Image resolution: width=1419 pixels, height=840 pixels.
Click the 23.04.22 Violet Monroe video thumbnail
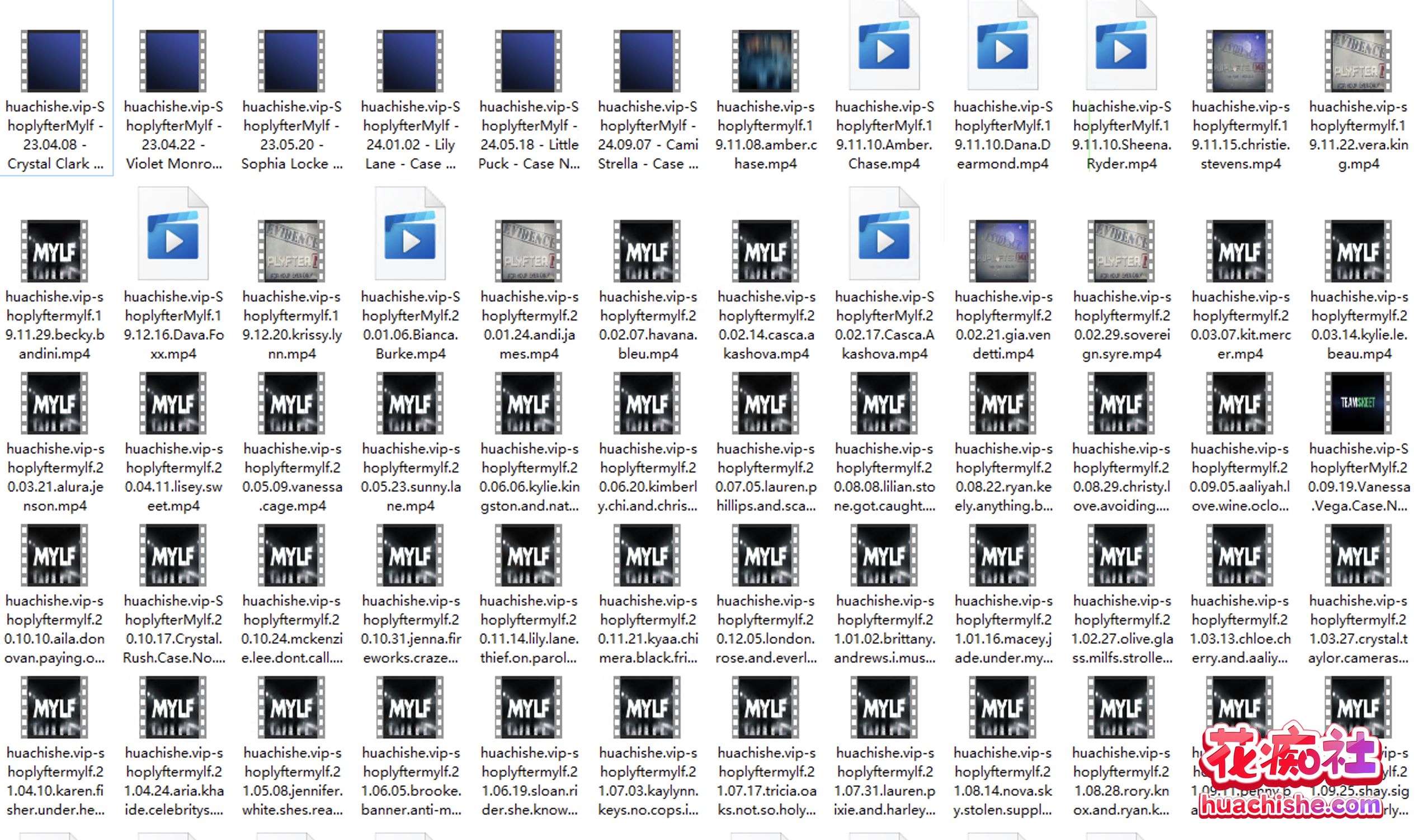[x=173, y=60]
